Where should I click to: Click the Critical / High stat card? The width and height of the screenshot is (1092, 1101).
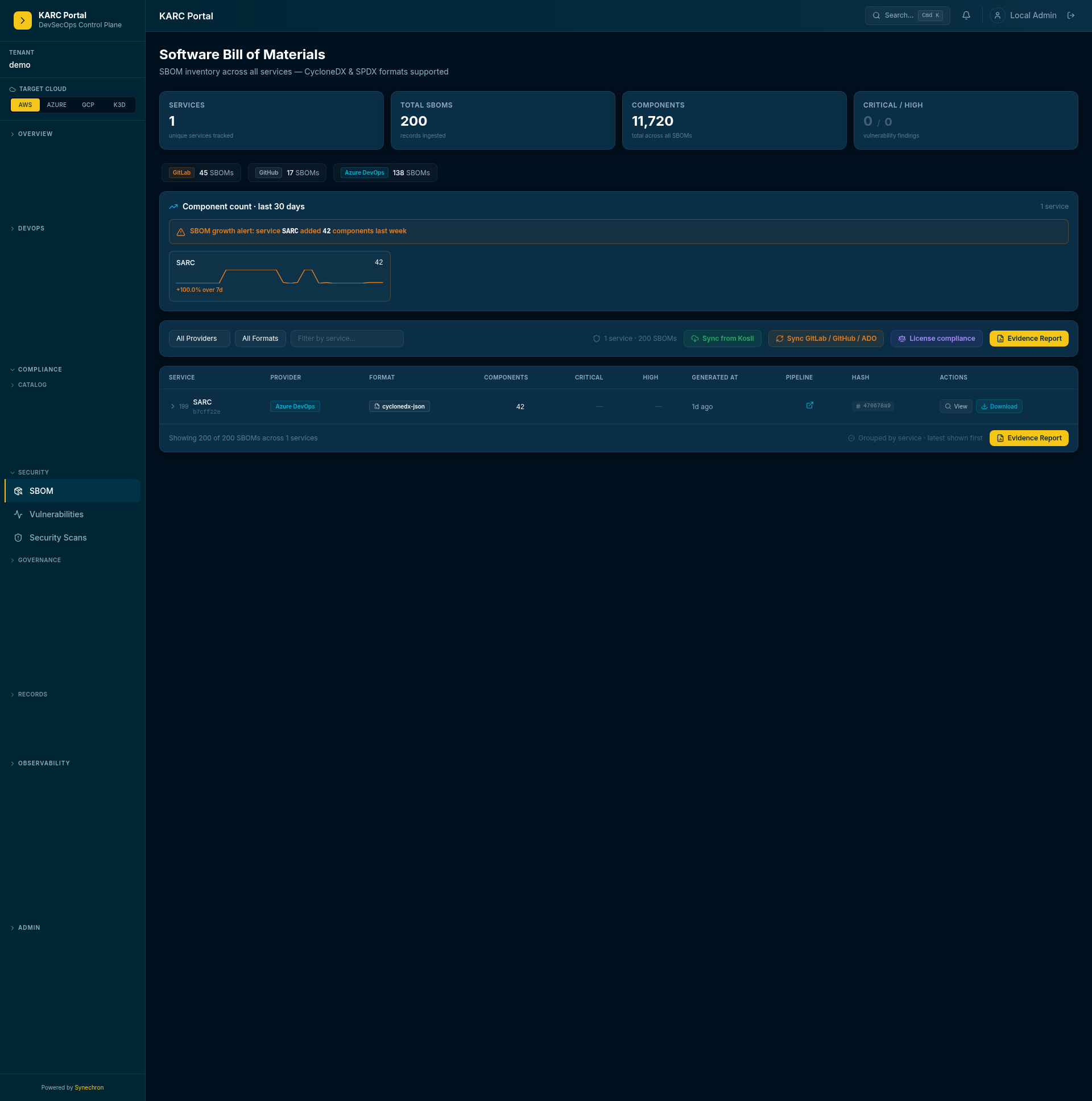click(x=966, y=121)
